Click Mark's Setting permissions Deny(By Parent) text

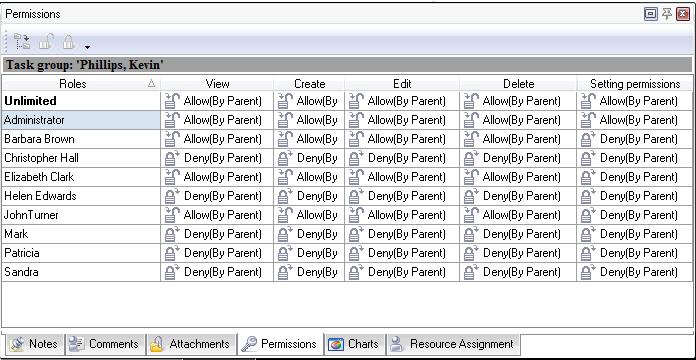pos(639,234)
